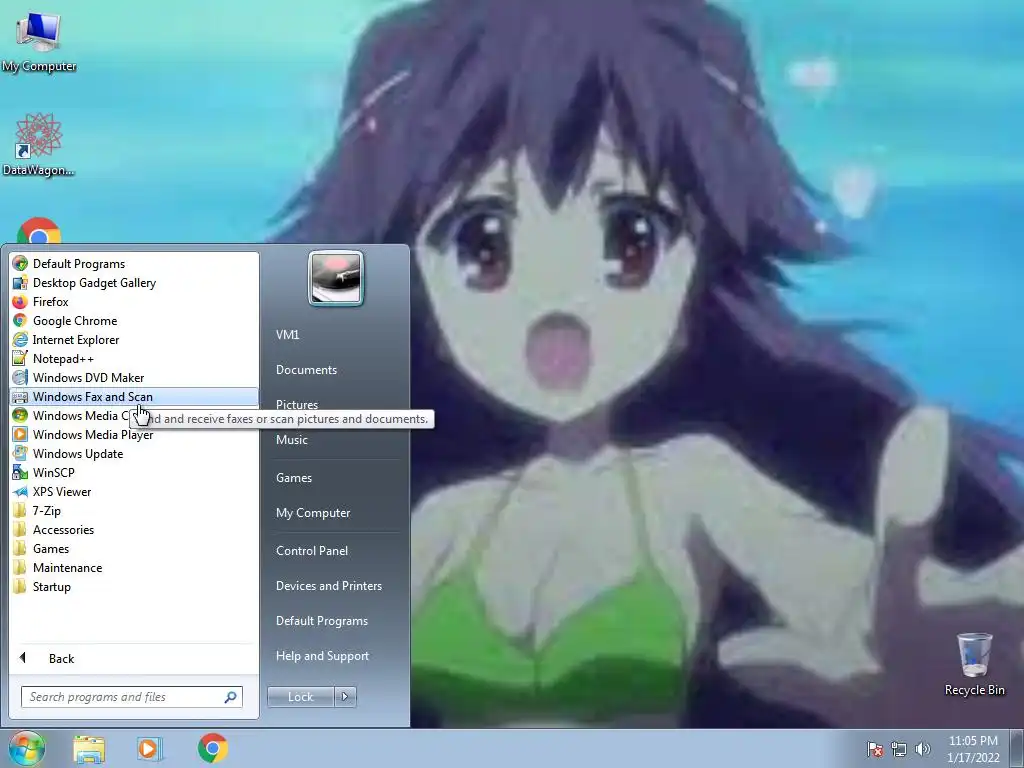
Task: Expand the 7-Zip folder
Action: (x=134, y=511)
